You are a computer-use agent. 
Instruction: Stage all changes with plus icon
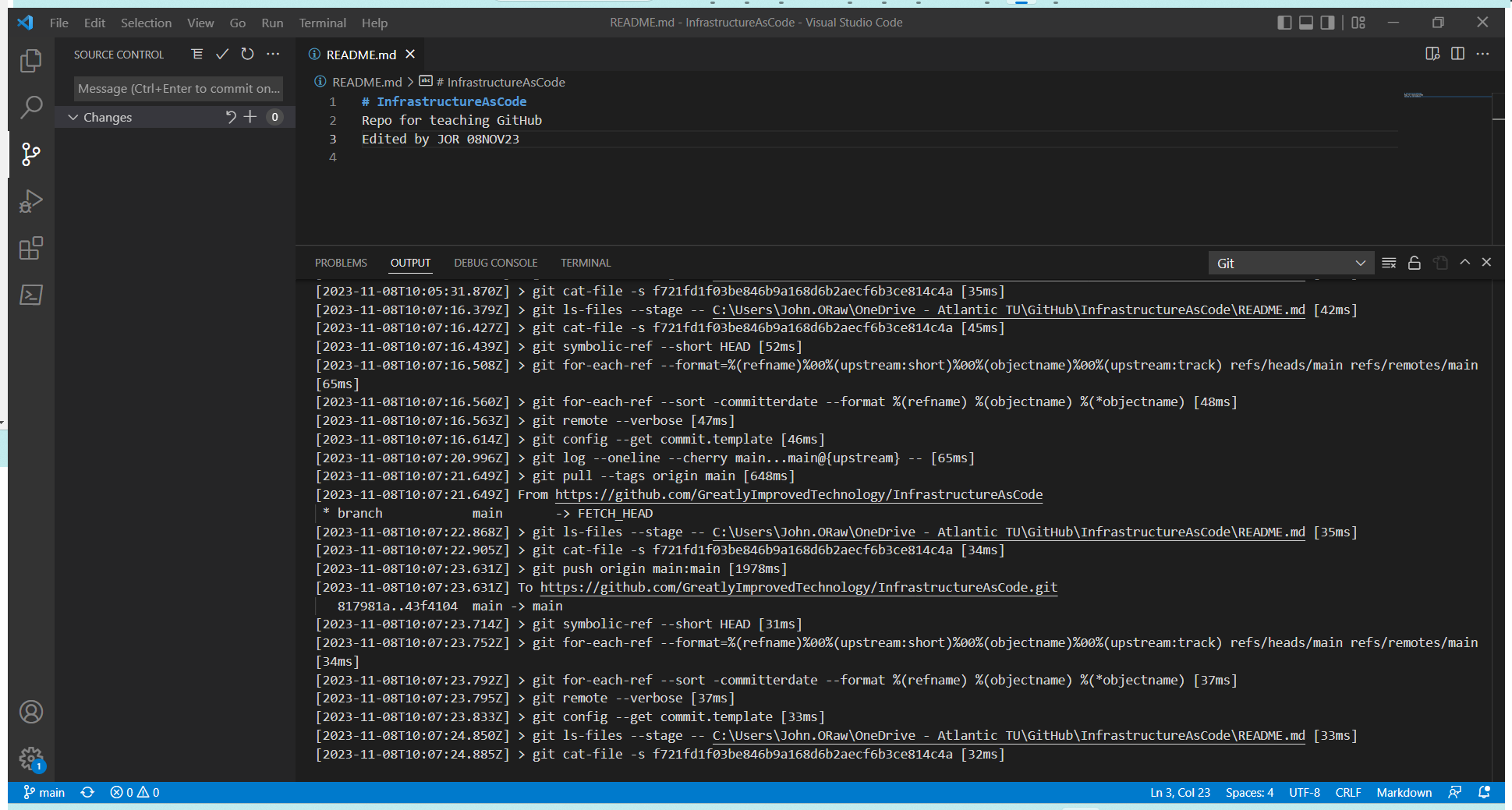[250, 117]
